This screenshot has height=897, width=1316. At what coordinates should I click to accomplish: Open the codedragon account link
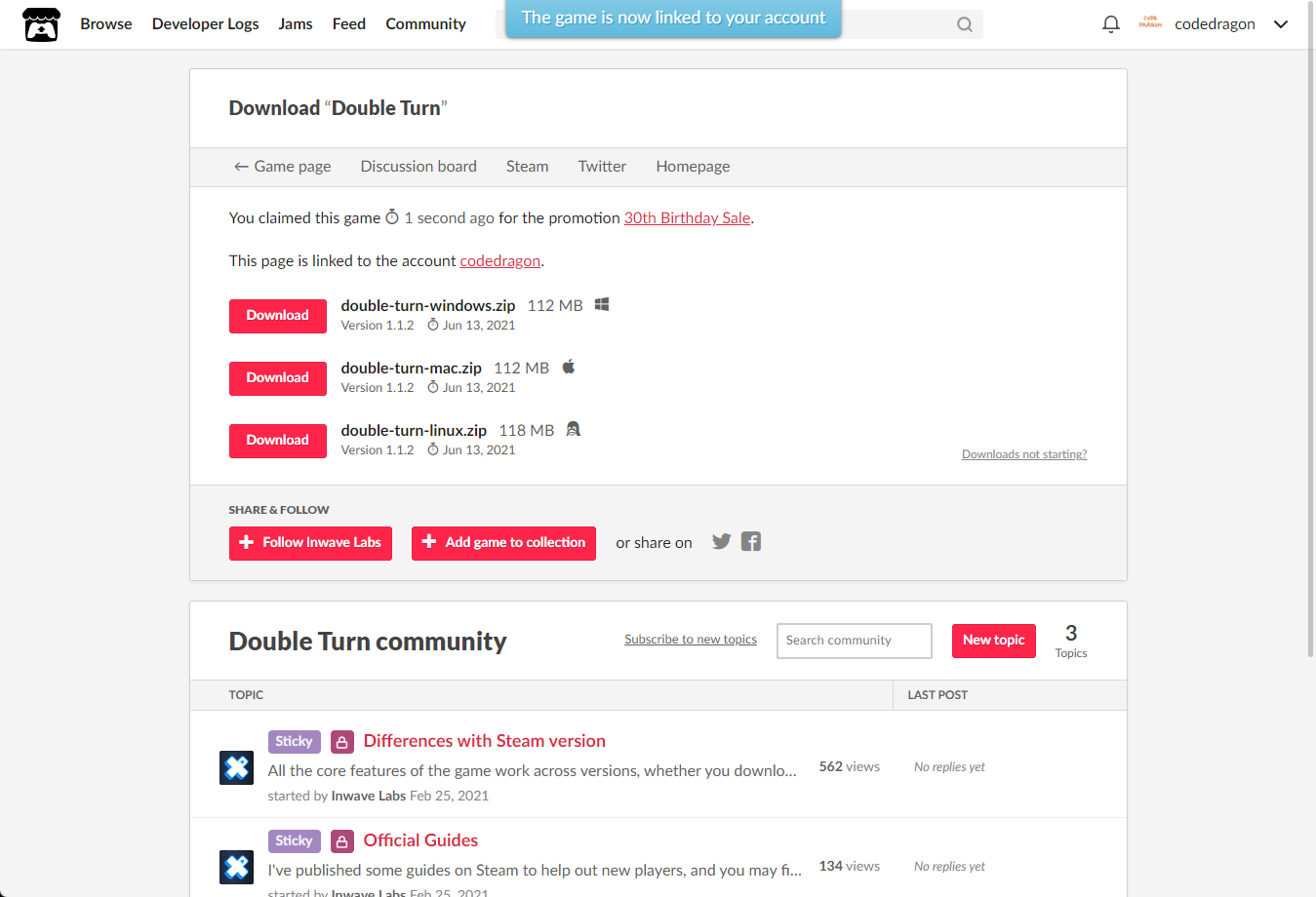pyautogui.click(x=499, y=260)
